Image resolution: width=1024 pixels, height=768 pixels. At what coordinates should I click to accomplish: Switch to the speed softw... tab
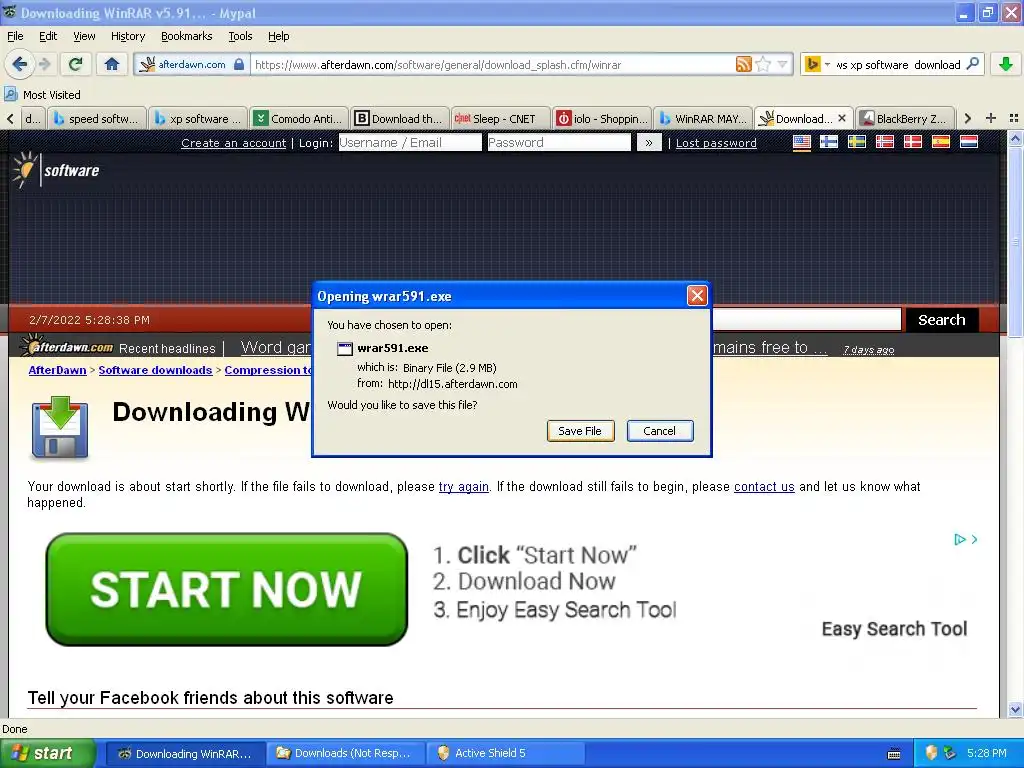tap(97, 118)
